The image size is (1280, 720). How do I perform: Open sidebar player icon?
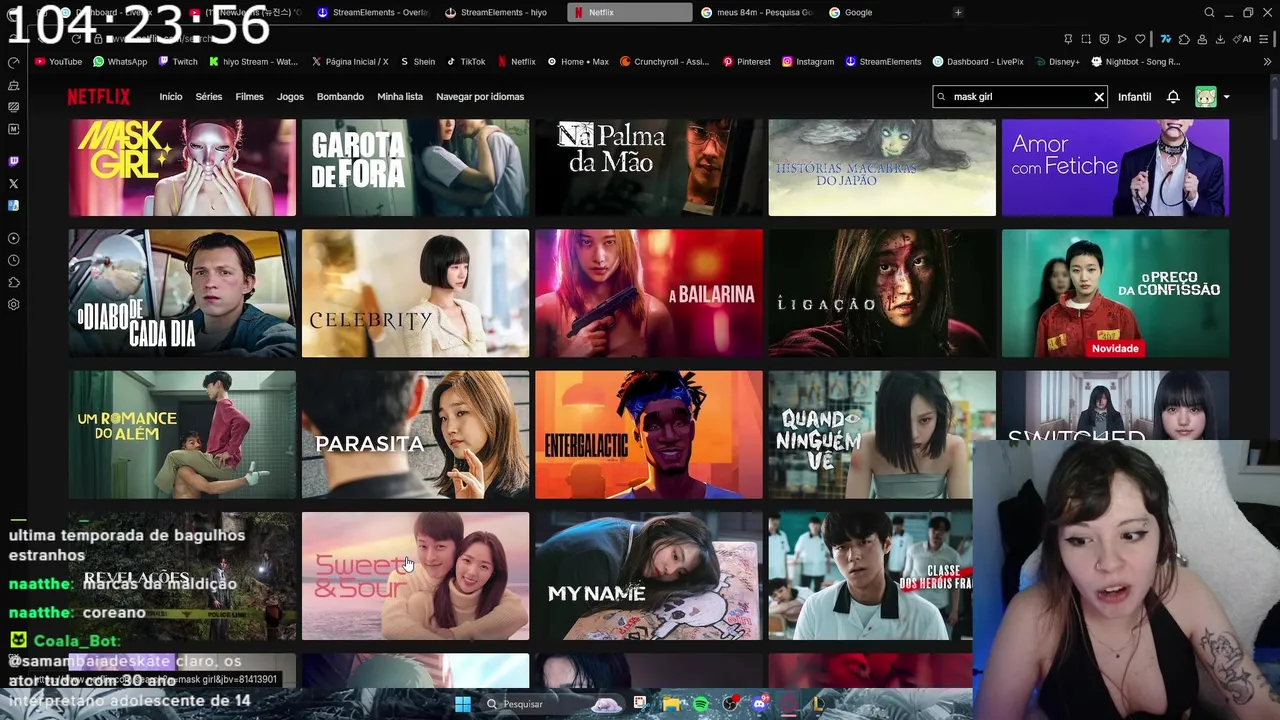pos(13,238)
